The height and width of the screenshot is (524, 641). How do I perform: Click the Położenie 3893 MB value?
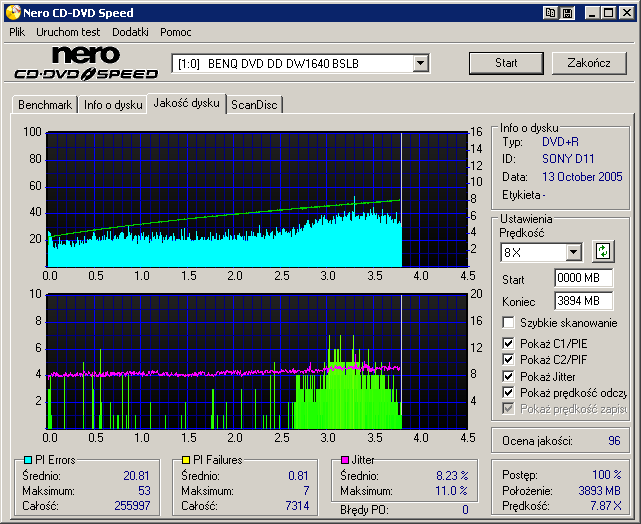click(600, 490)
